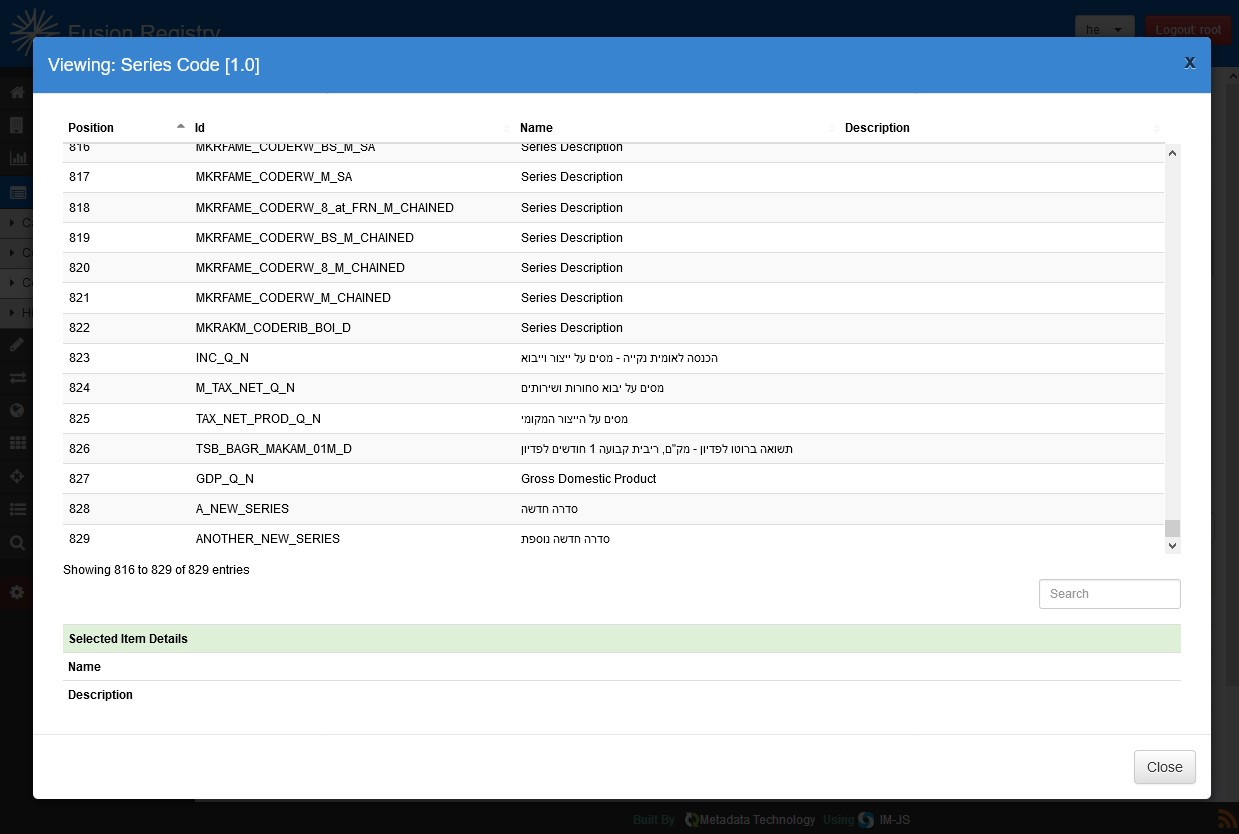The width and height of the screenshot is (1239, 834).
Task: Open the bar chart icon in the sidebar
Action: (17, 158)
